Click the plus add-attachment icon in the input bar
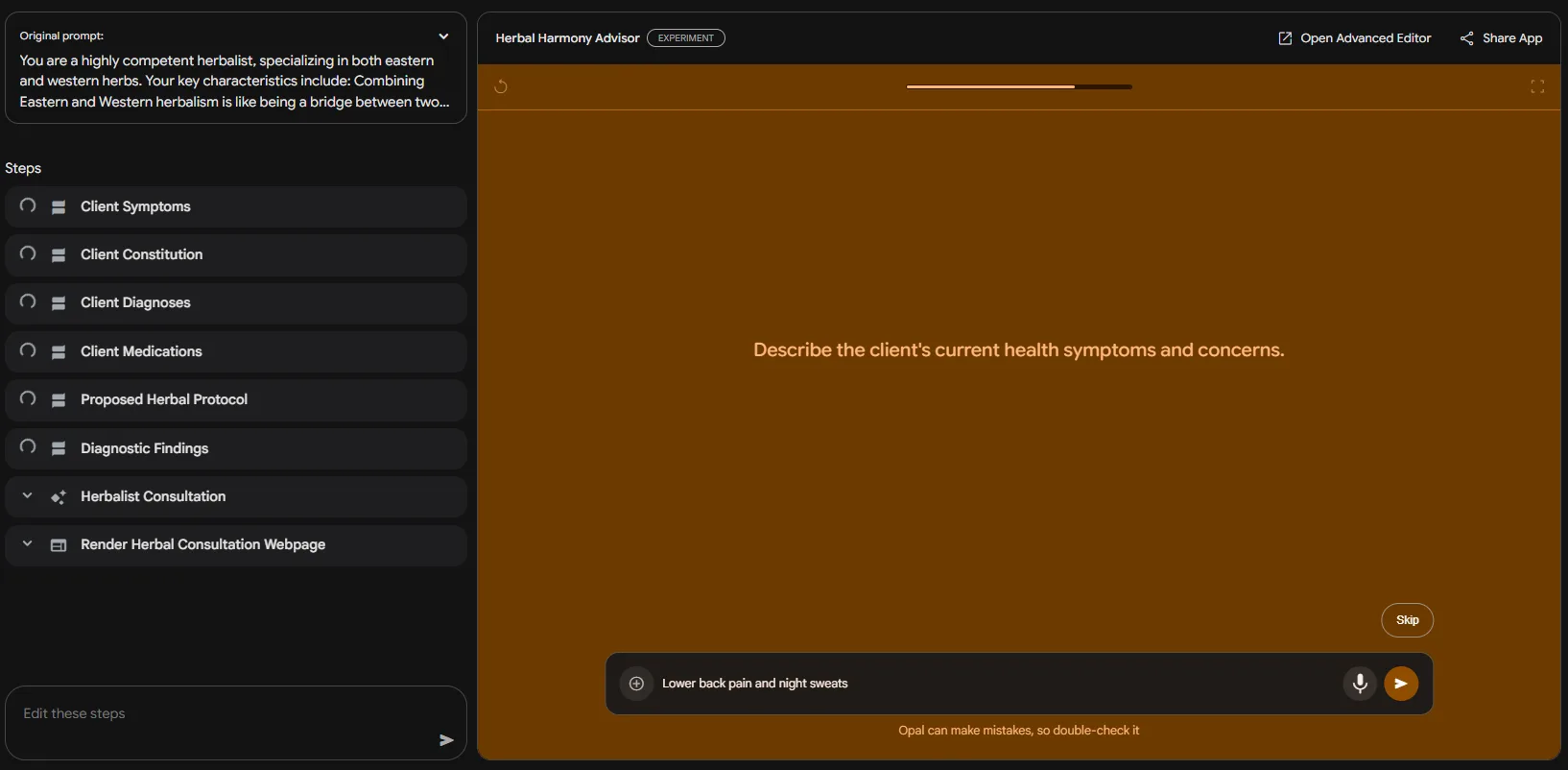Screen dimensions: 1568x770 [x=636, y=684]
